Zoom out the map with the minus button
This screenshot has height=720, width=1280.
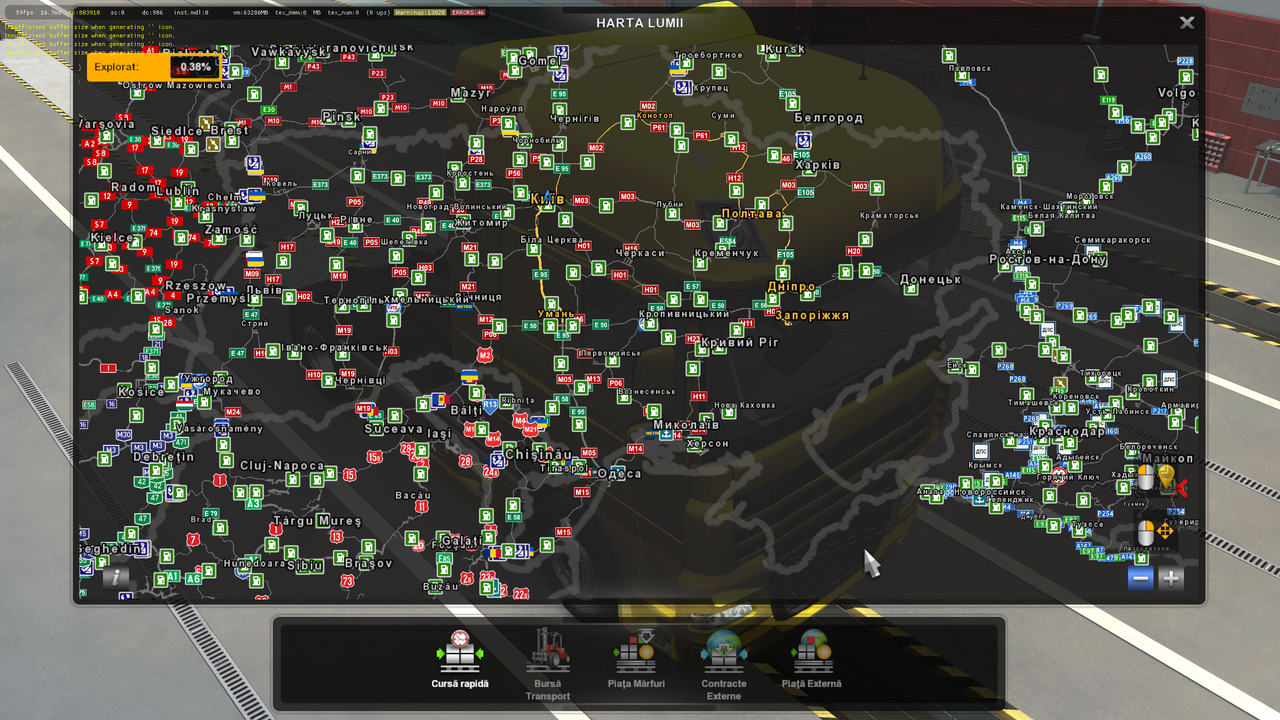coord(1141,578)
